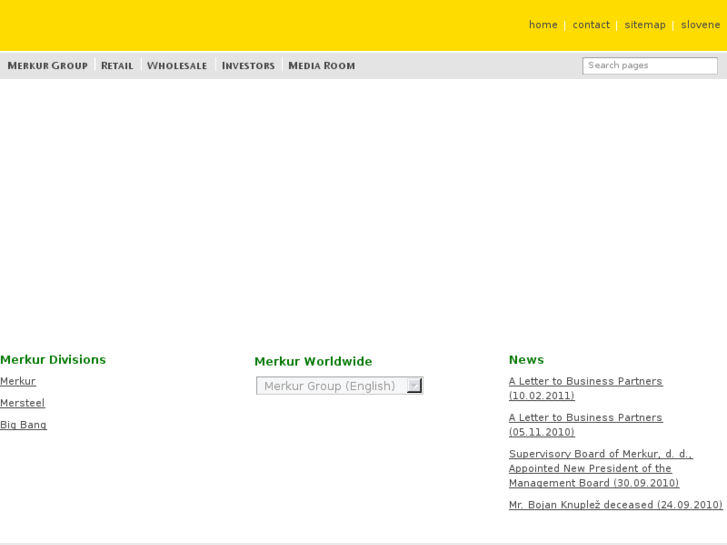
Task: Open the Merkur division link
Action: coord(18,381)
